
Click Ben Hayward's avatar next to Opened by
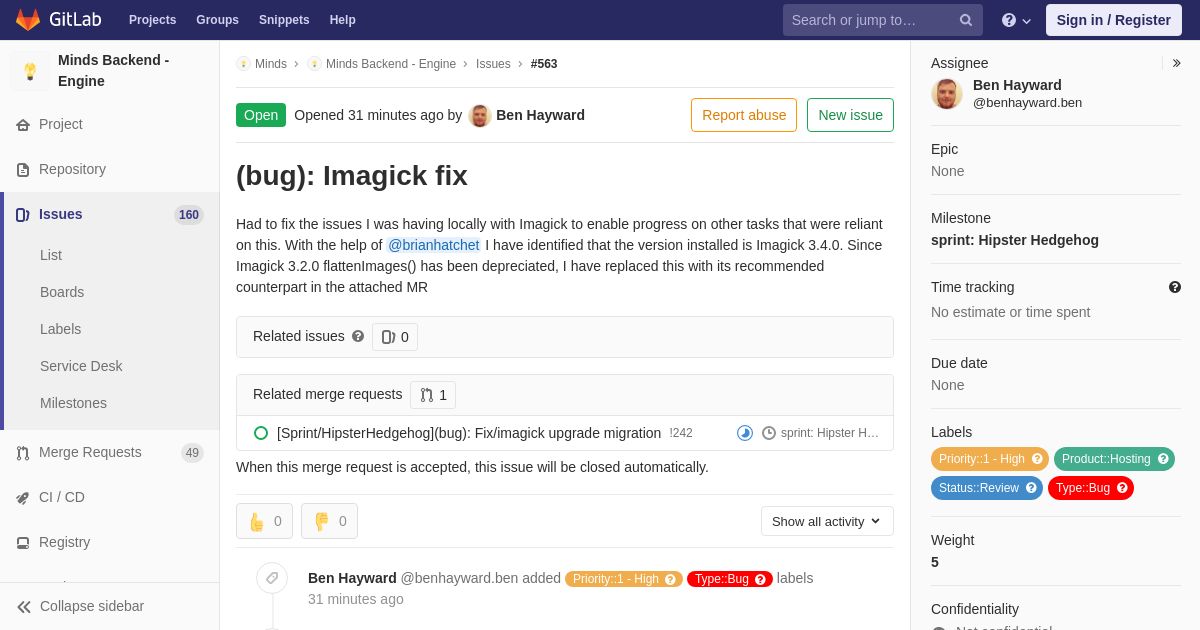click(x=480, y=116)
